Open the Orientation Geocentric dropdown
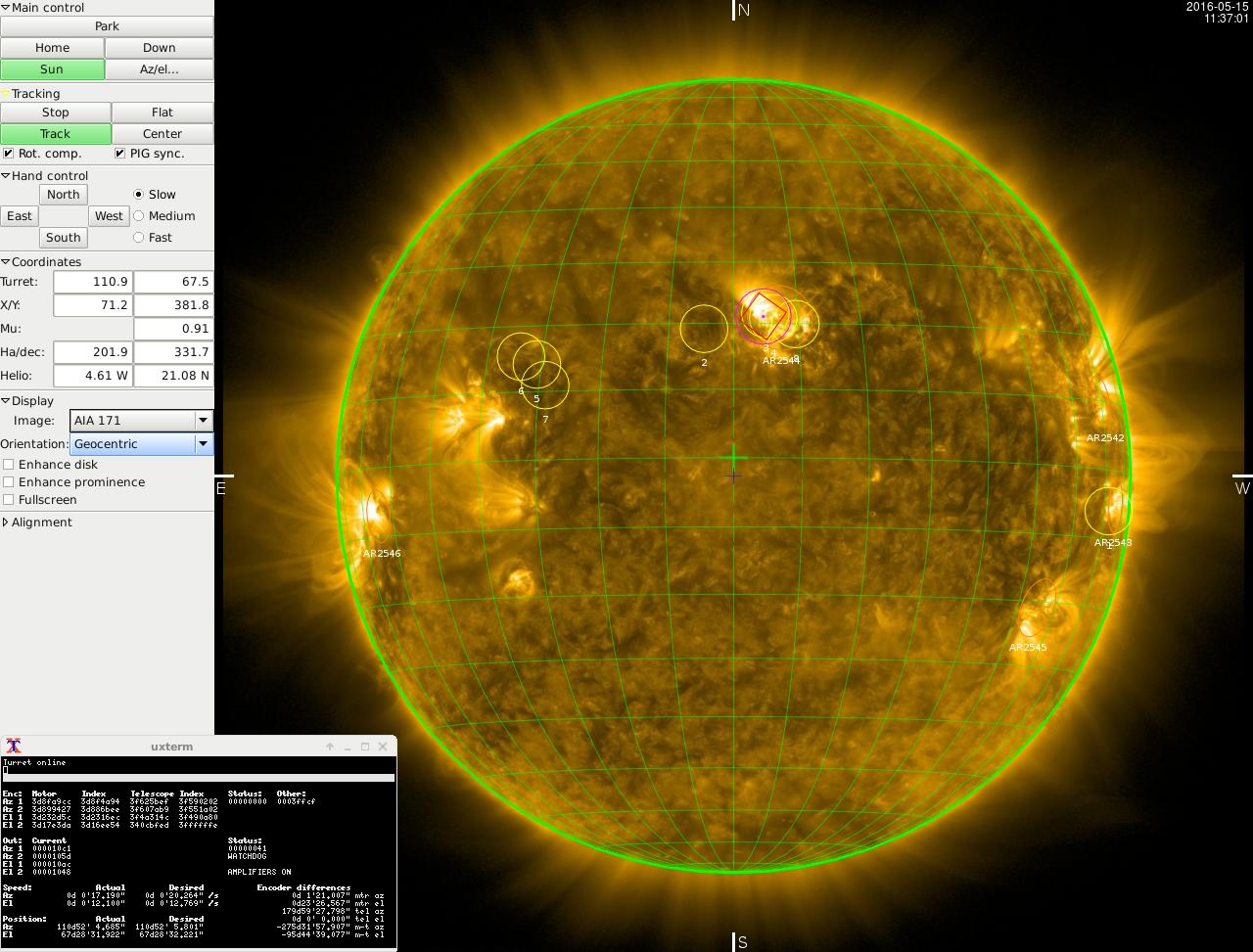This screenshot has width=1253, height=952. pyautogui.click(x=203, y=444)
